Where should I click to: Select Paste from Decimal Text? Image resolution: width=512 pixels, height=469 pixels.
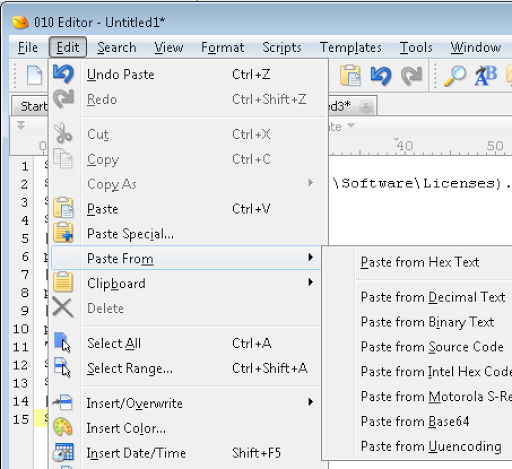coord(434,297)
